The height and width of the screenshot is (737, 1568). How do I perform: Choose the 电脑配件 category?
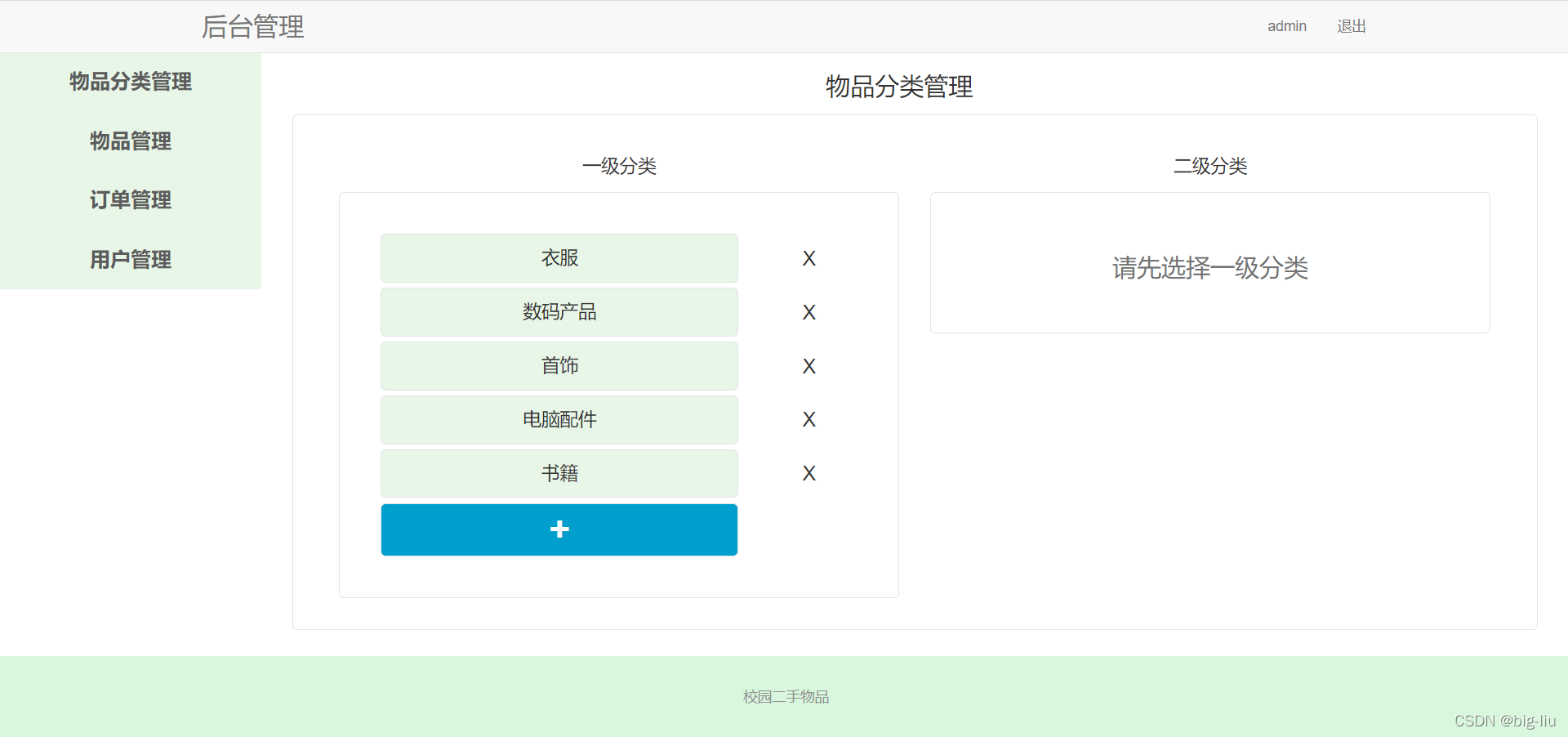(x=559, y=420)
